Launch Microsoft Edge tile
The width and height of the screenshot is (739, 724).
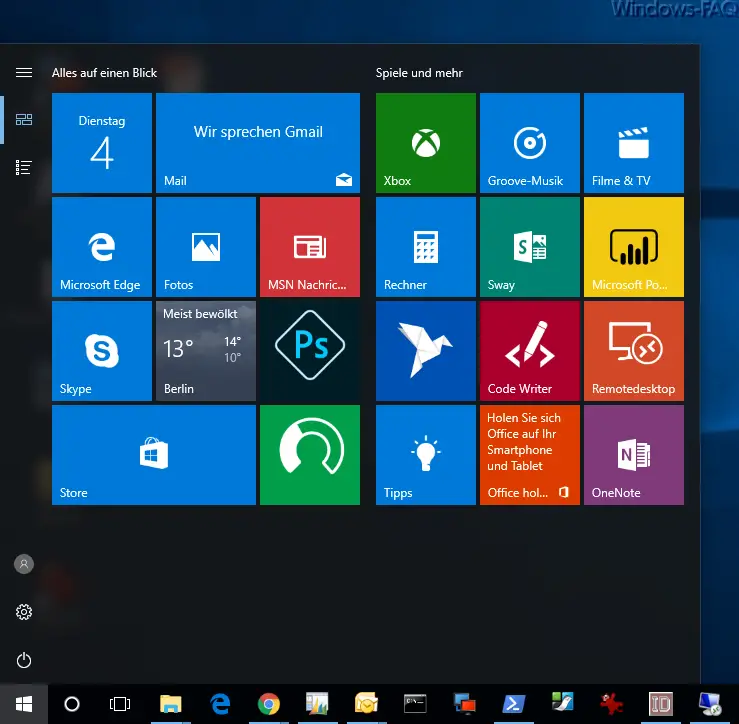(x=102, y=247)
